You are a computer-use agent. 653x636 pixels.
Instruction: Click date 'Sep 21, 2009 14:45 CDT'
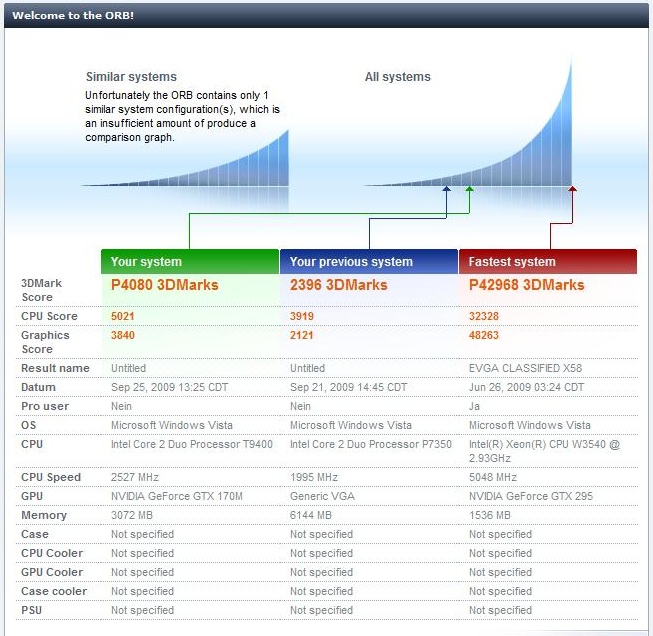pyautogui.click(x=348, y=387)
